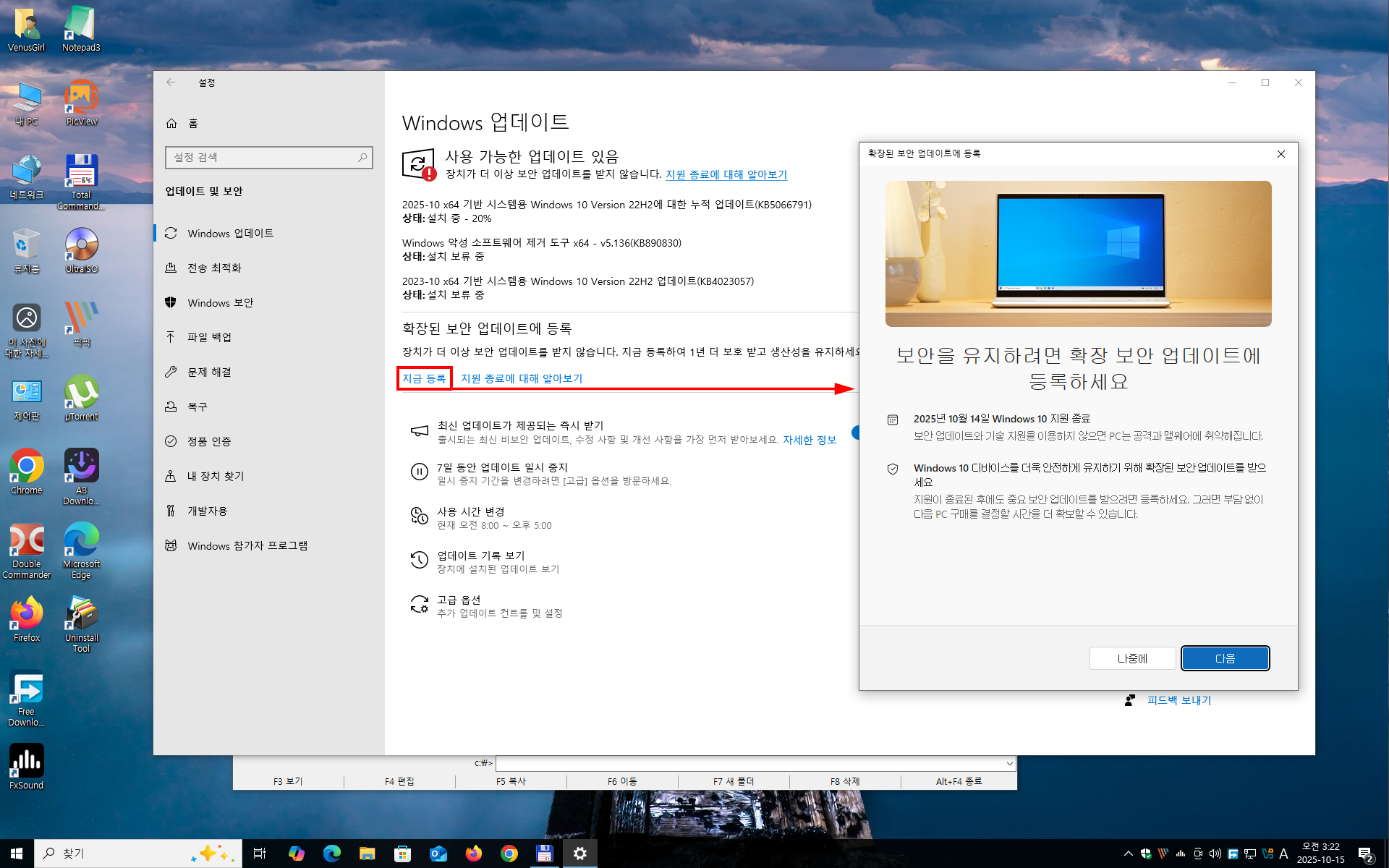Open the volume control in system tray
Screen dimensions: 1389x868
coord(1215,854)
